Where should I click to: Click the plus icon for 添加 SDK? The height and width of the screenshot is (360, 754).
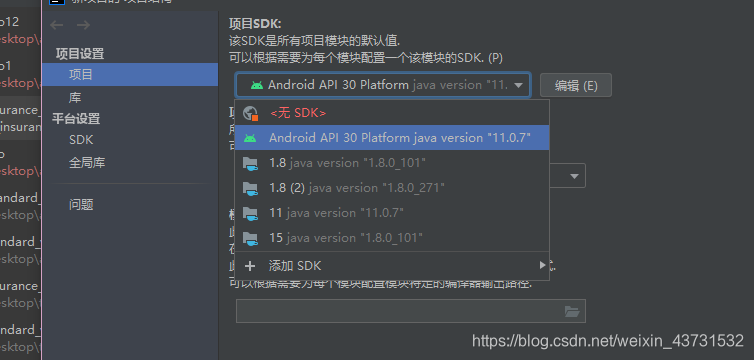point(250,266)
